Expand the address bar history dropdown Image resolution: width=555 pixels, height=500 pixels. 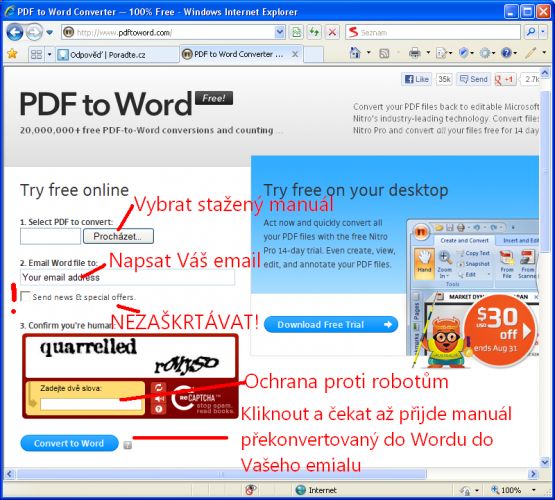(280, 33)
